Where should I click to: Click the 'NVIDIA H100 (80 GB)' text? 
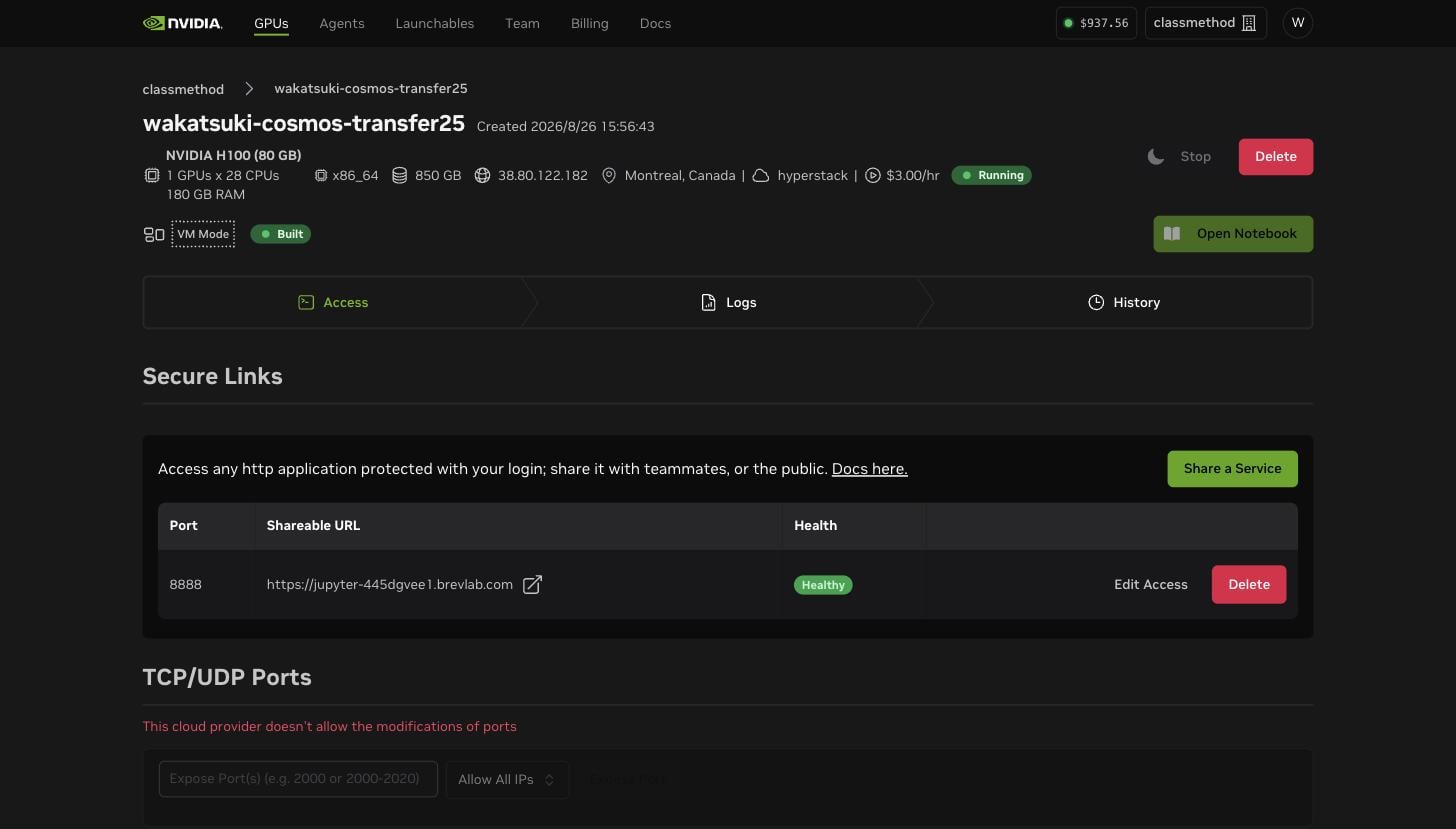[233, 155]
